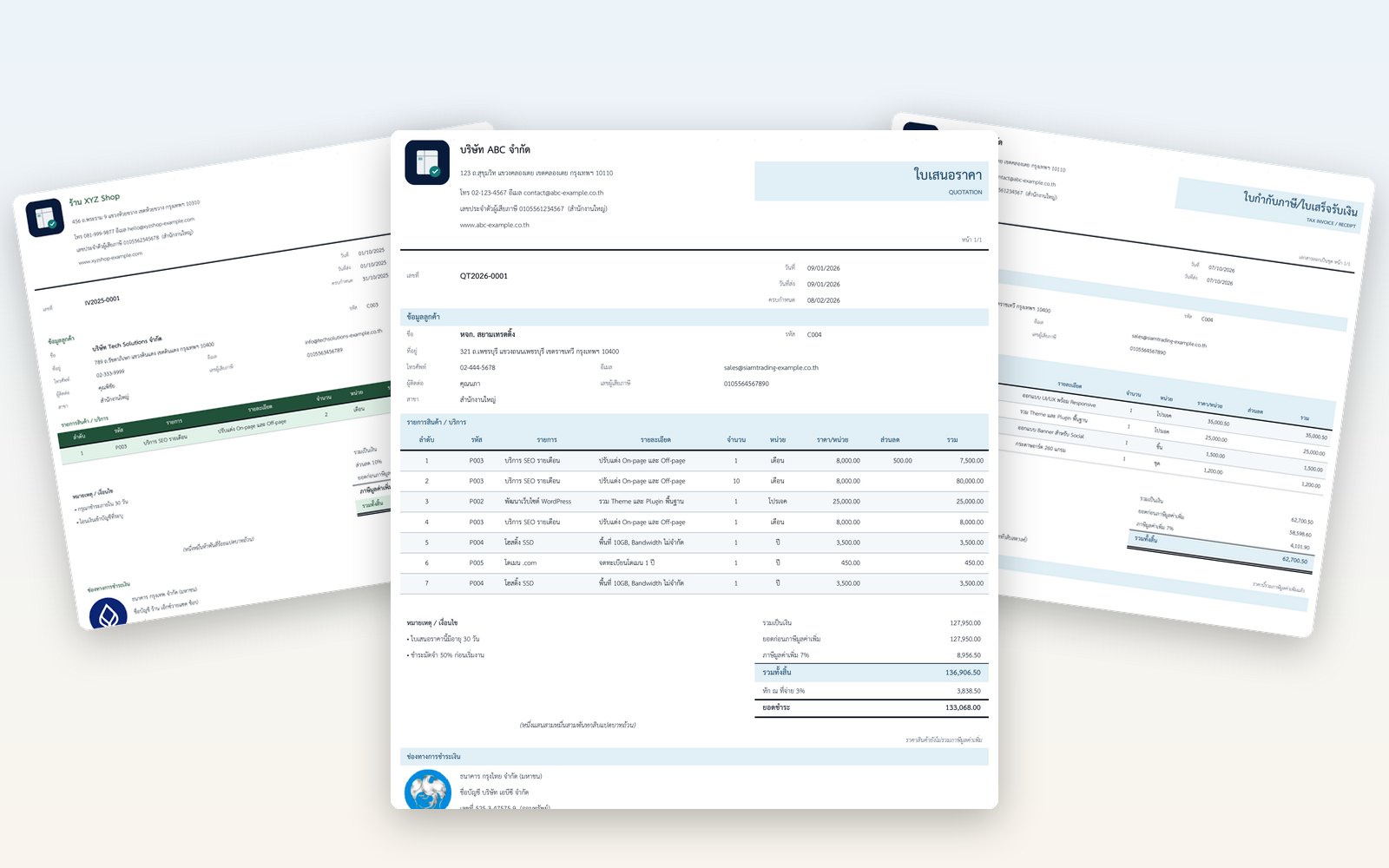1389x868 pixels.
Task: Click the VAT amount 8,956.50
Action: pos(969,655)
